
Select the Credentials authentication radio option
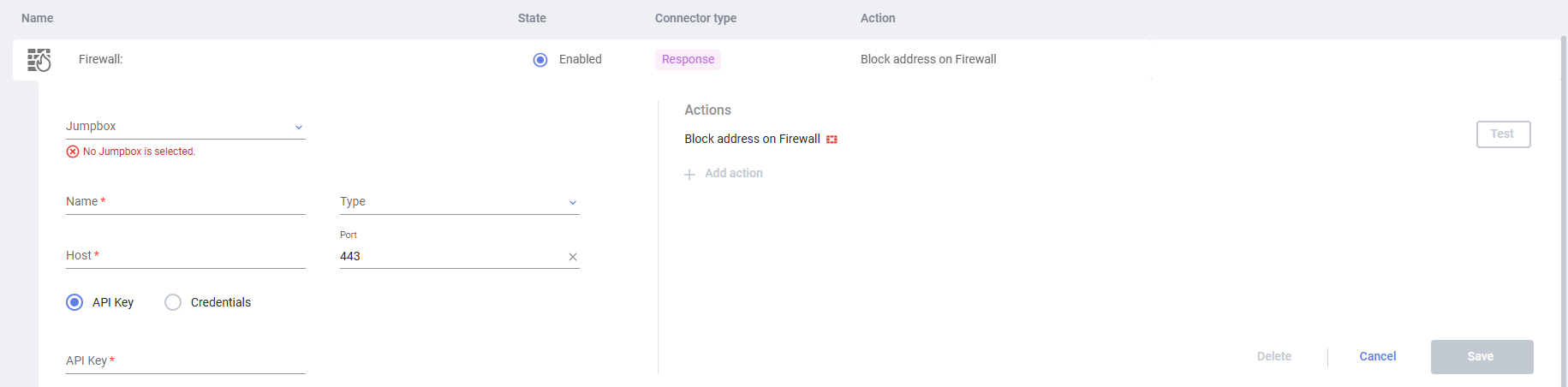[x=173, y=302]
